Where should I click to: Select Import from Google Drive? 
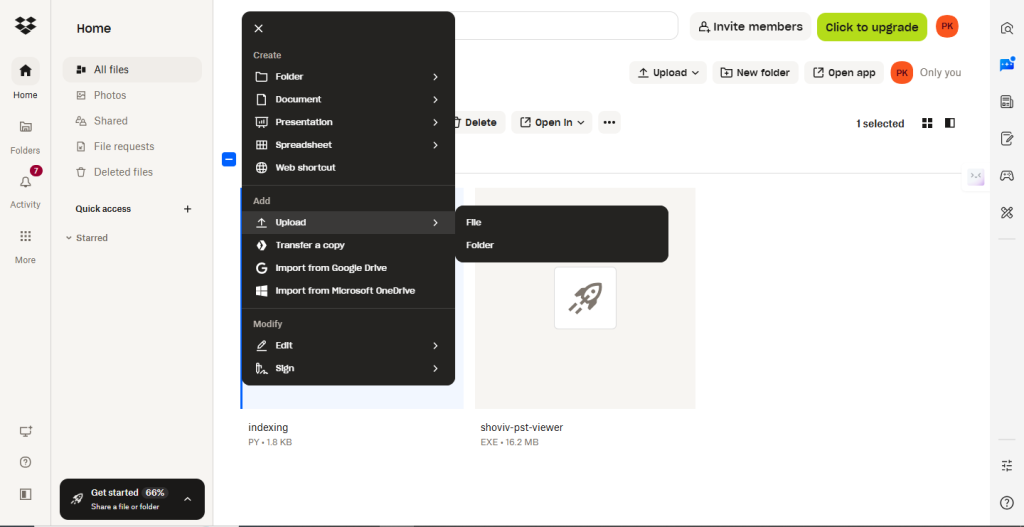[x=348, y=268]
